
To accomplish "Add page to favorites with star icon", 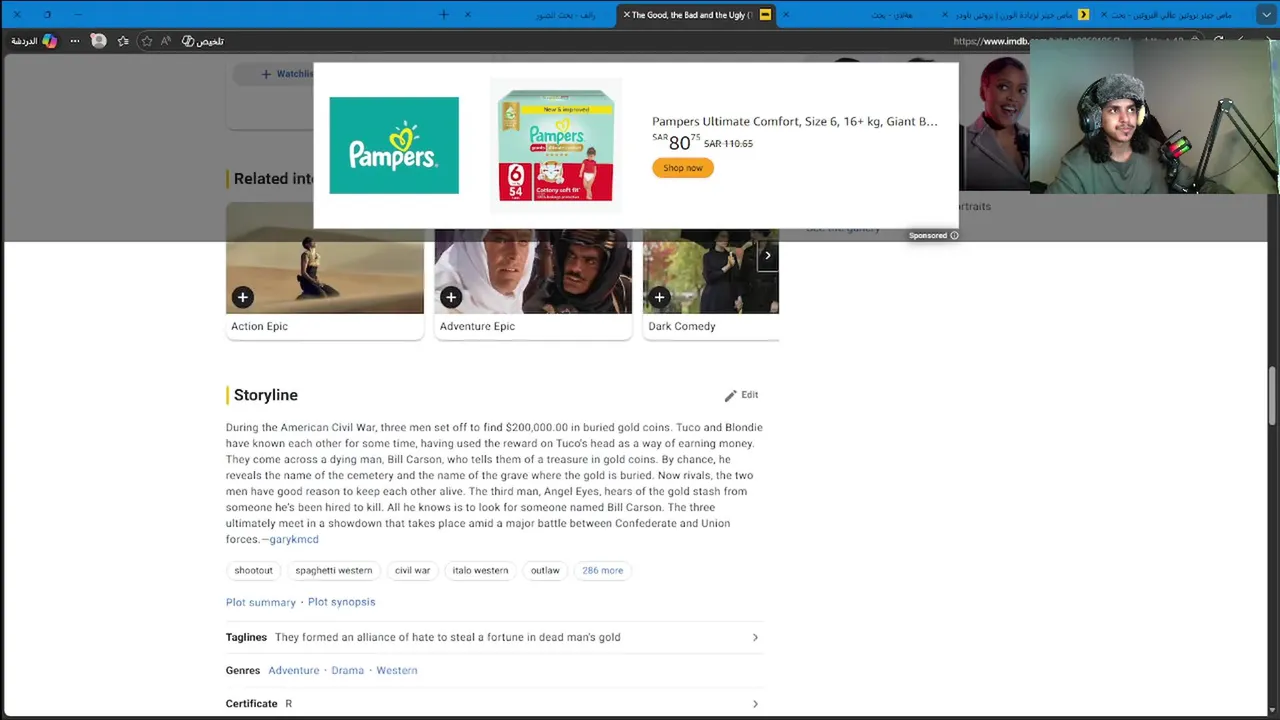I will (147, 41).
